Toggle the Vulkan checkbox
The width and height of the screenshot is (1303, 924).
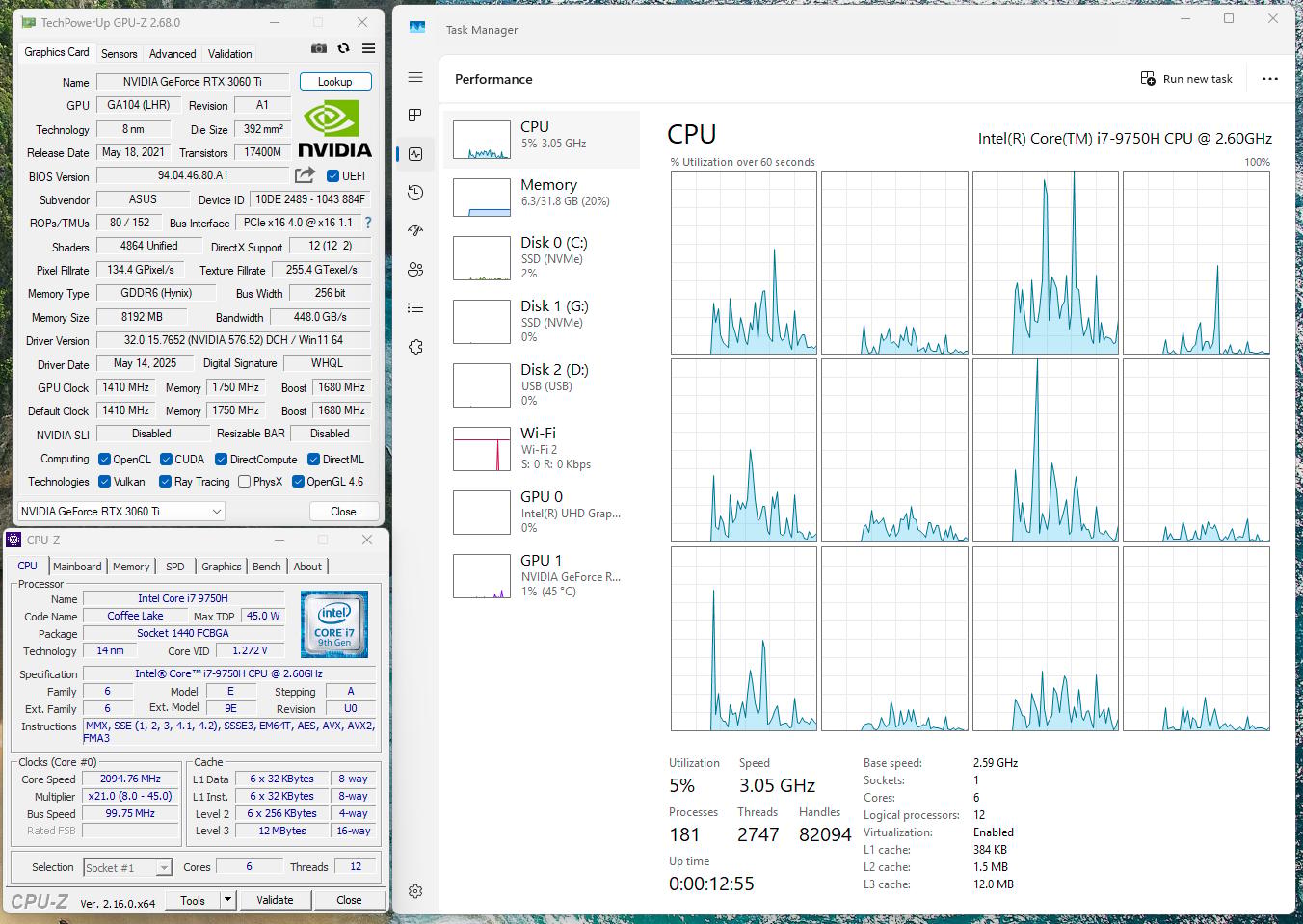104,482
